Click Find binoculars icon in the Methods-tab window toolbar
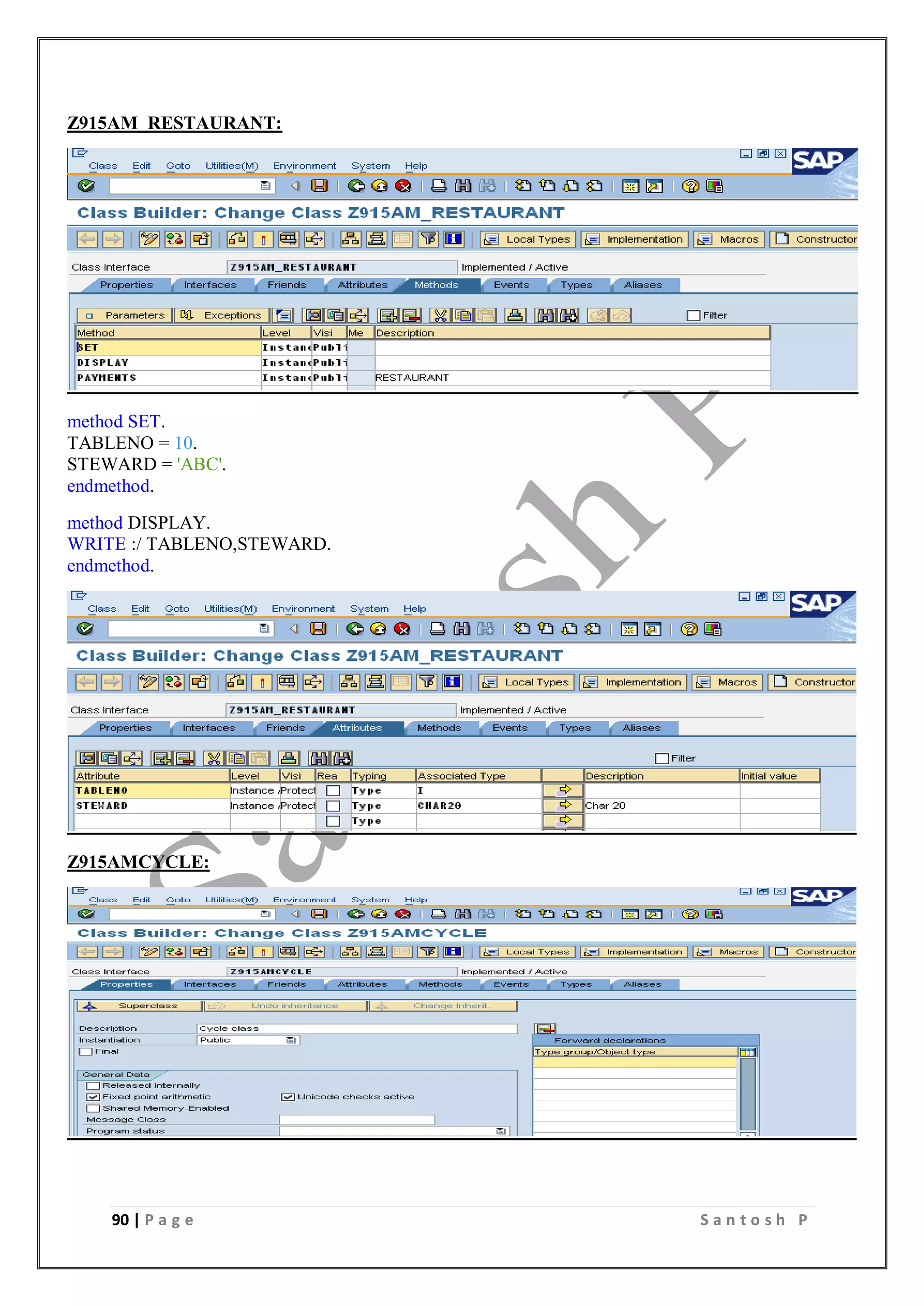Viewport: 924px width, 1306px height. (x=463, y=186)
